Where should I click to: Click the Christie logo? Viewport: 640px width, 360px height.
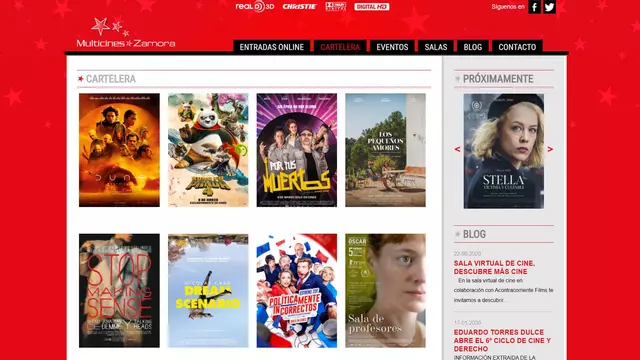[x=300, y=7]
